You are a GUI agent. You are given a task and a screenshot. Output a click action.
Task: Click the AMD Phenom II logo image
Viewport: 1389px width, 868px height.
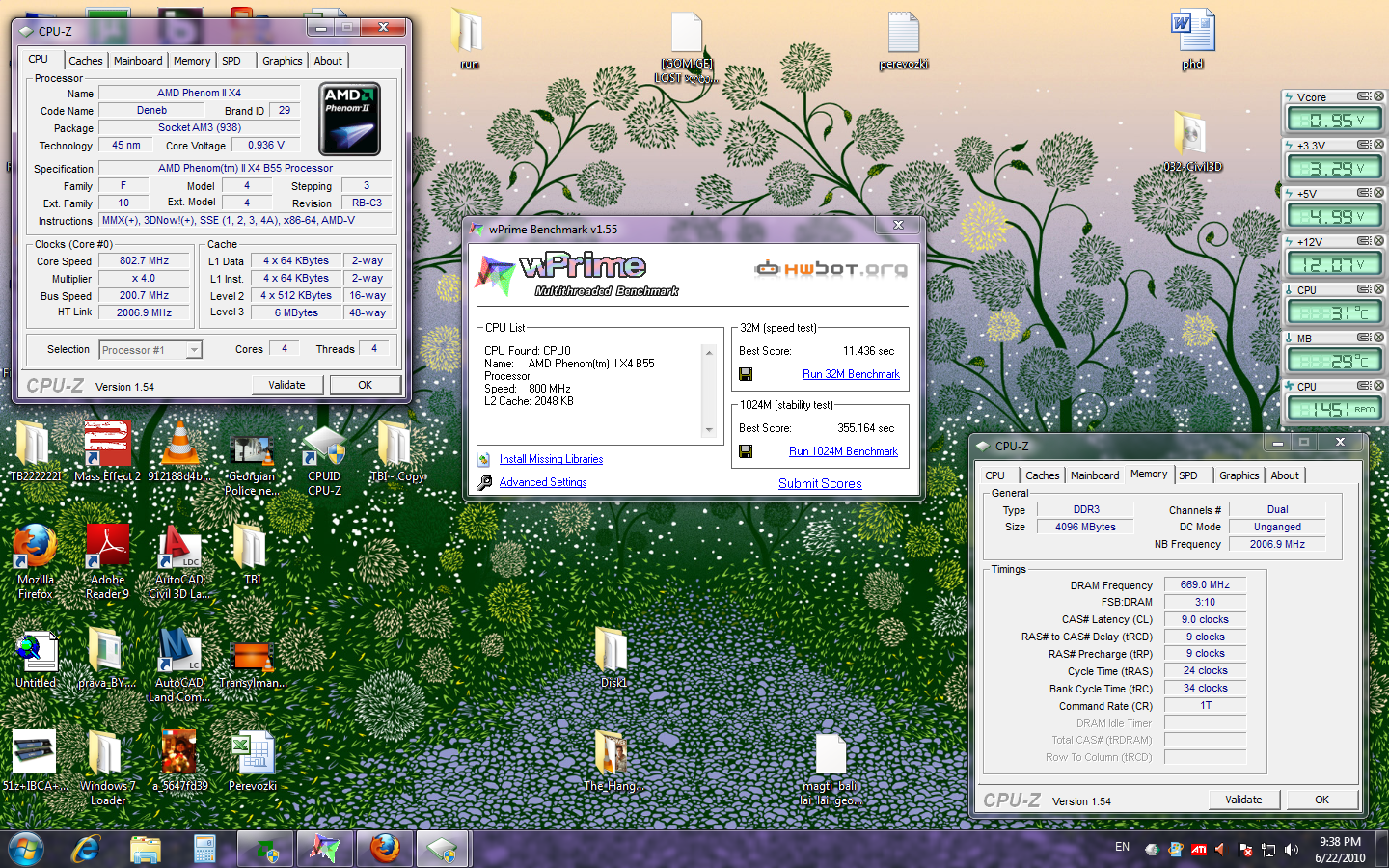(x=349, y=119)
